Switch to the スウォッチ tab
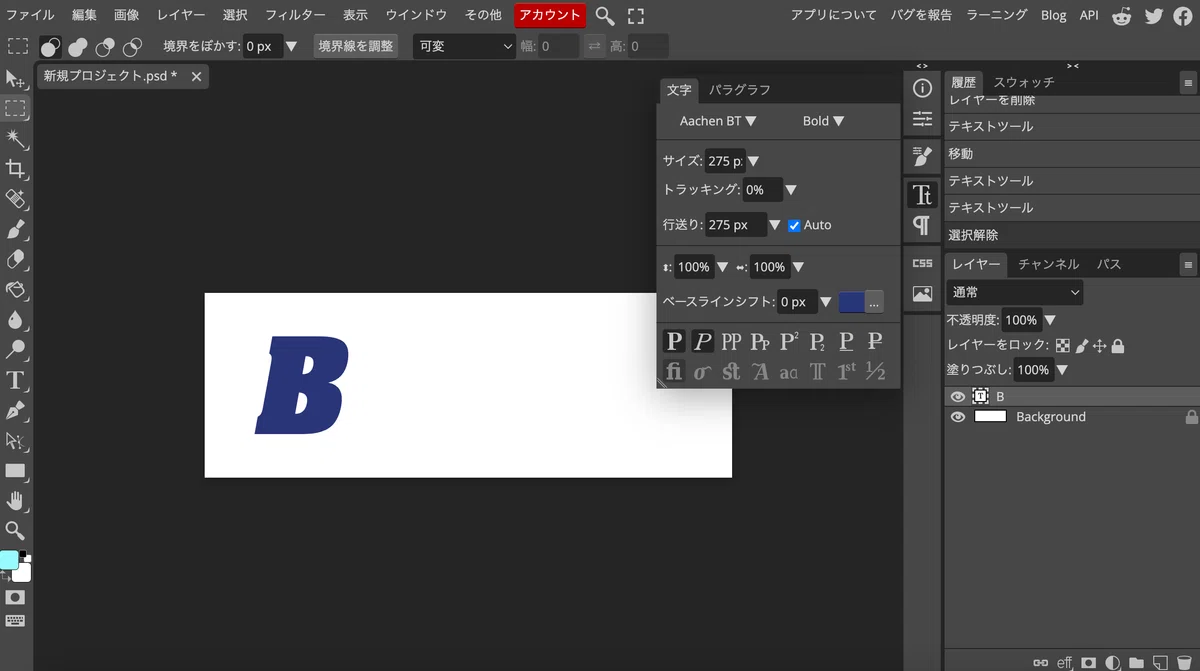This screenshot has height=671, width=1200. click(x=1024, y=83)
